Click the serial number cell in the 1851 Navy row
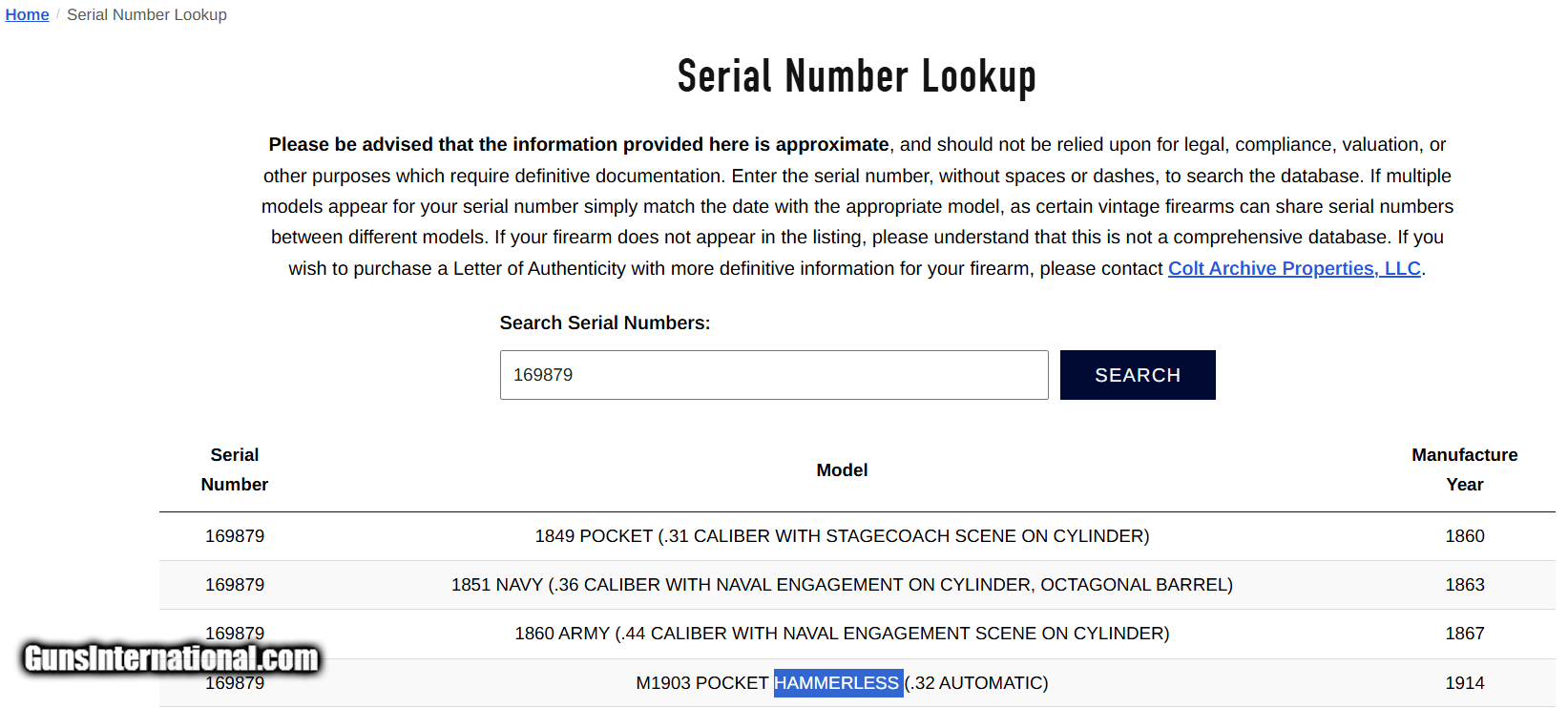 235,585
